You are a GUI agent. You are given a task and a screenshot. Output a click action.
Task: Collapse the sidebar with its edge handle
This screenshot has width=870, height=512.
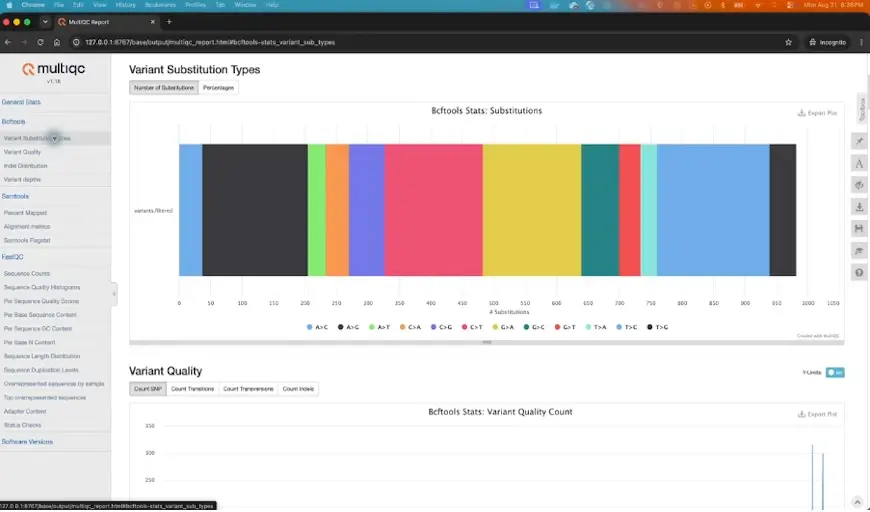click(114, 294)
